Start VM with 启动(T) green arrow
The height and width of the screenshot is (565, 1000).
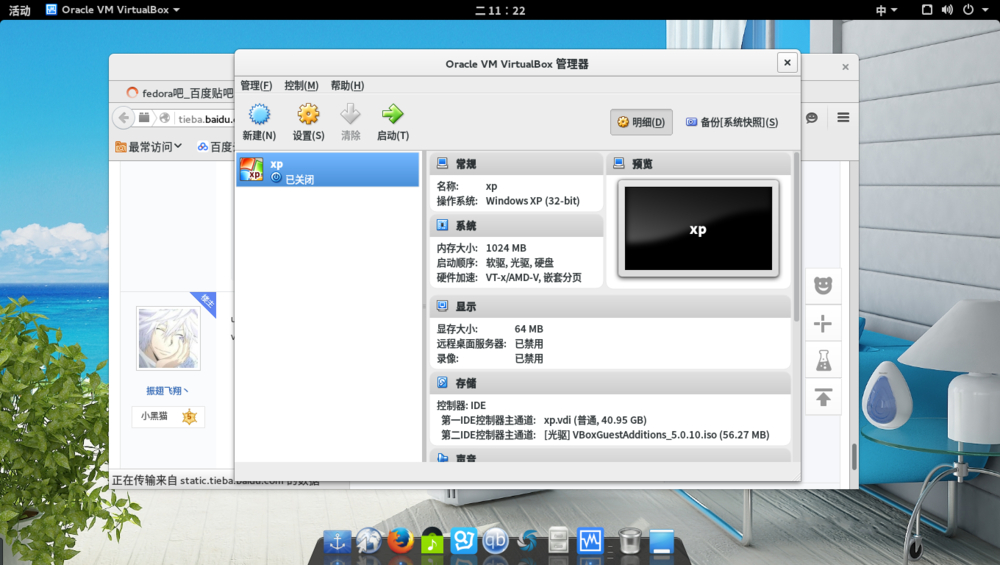(392, 121)
